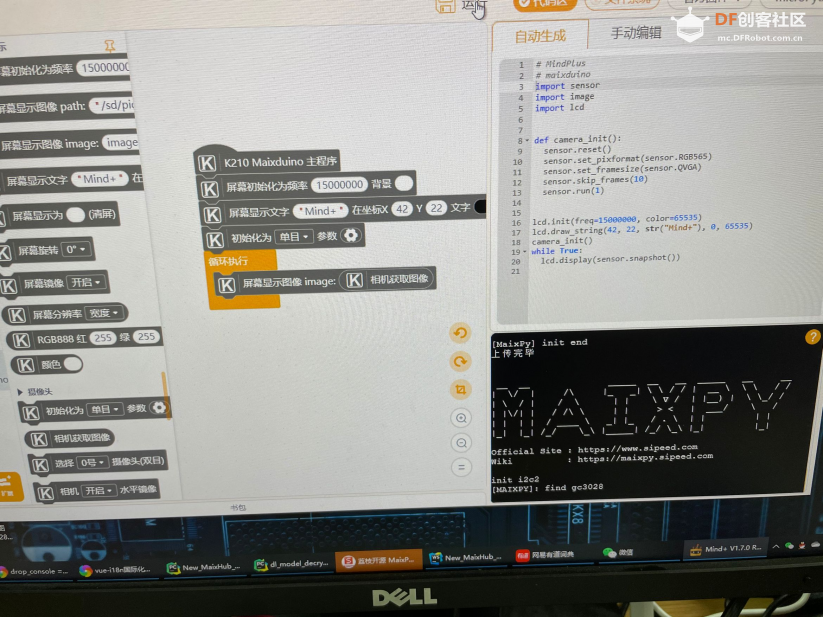Click 15000000 field on workspace 屏幕初始化为频率 block
This screenshot has height=617, width=823.
pos(339,185)
